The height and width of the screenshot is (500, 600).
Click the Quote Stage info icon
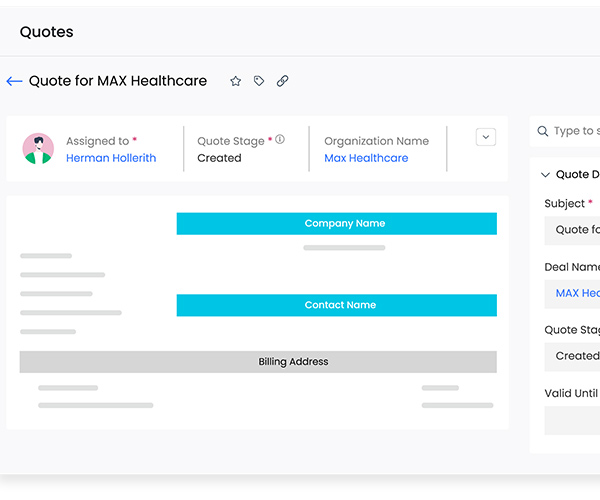point(280,140)
